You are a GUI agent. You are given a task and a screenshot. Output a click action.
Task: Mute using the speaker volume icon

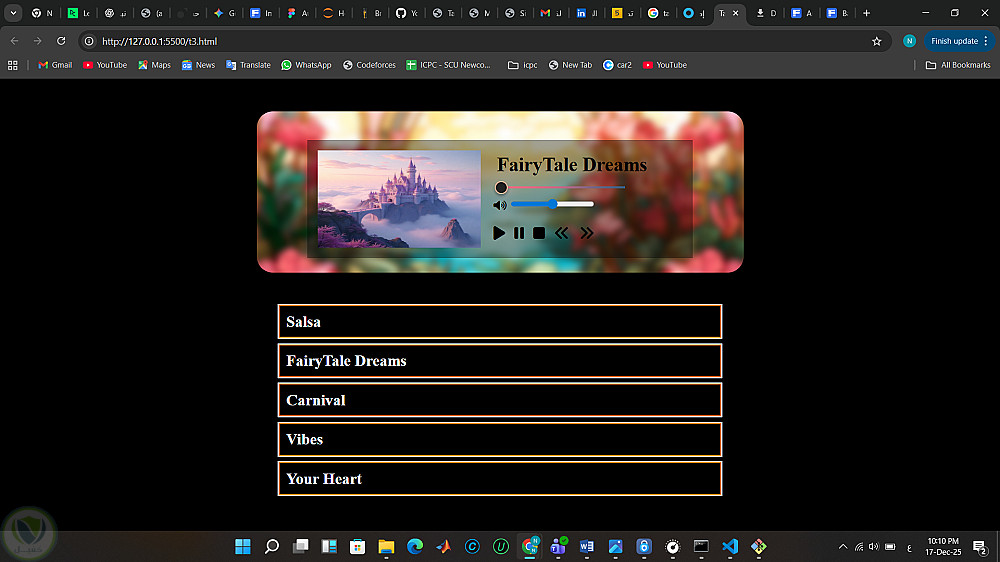(500, 205)
